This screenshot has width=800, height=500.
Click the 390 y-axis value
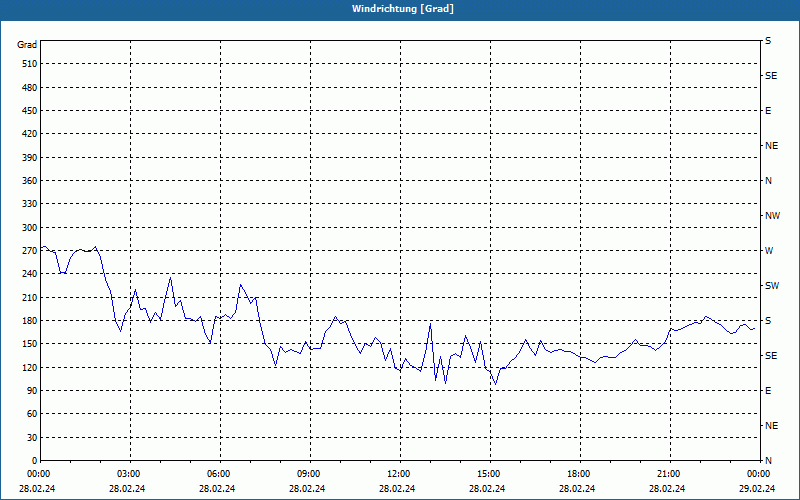pos(30,158)
